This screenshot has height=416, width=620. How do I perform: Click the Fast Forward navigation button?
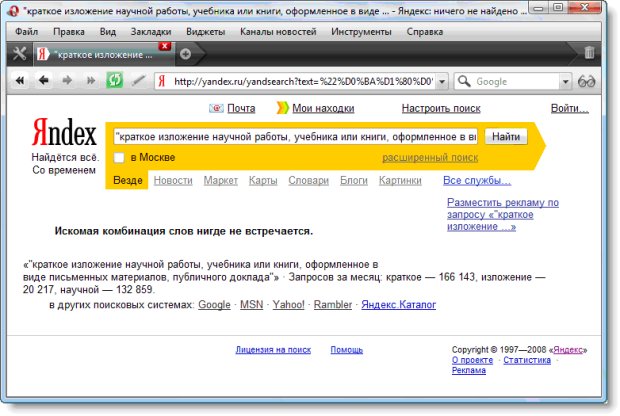coord(91,81)
